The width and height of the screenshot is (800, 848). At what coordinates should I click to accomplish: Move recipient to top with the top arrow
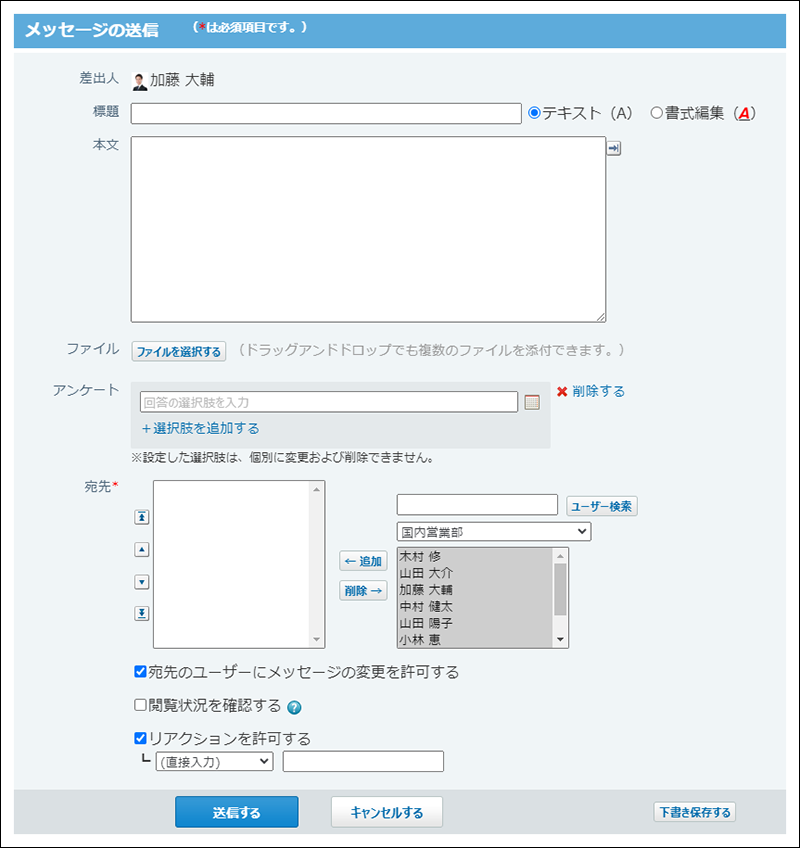142,517
